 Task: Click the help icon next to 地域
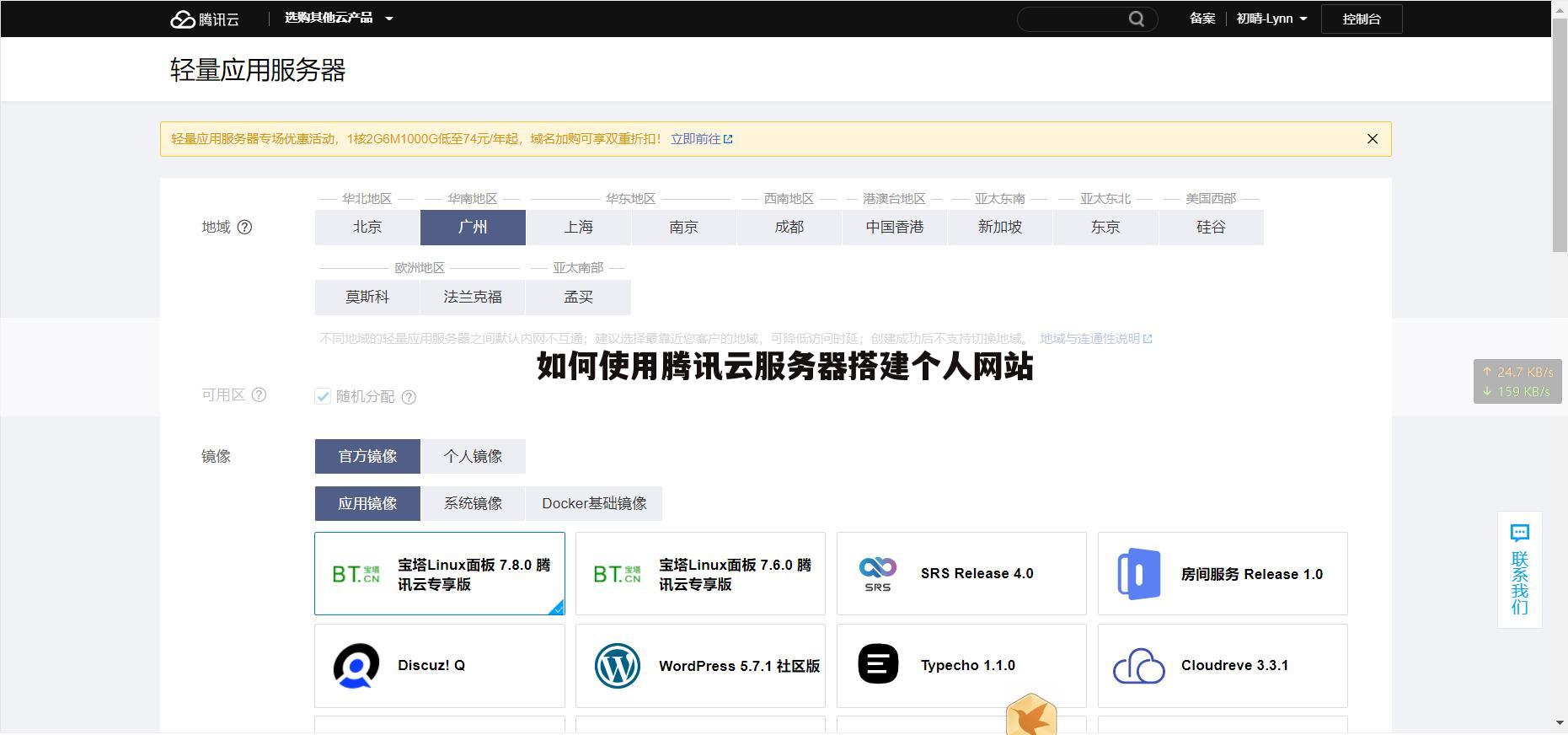pos(244,227)
